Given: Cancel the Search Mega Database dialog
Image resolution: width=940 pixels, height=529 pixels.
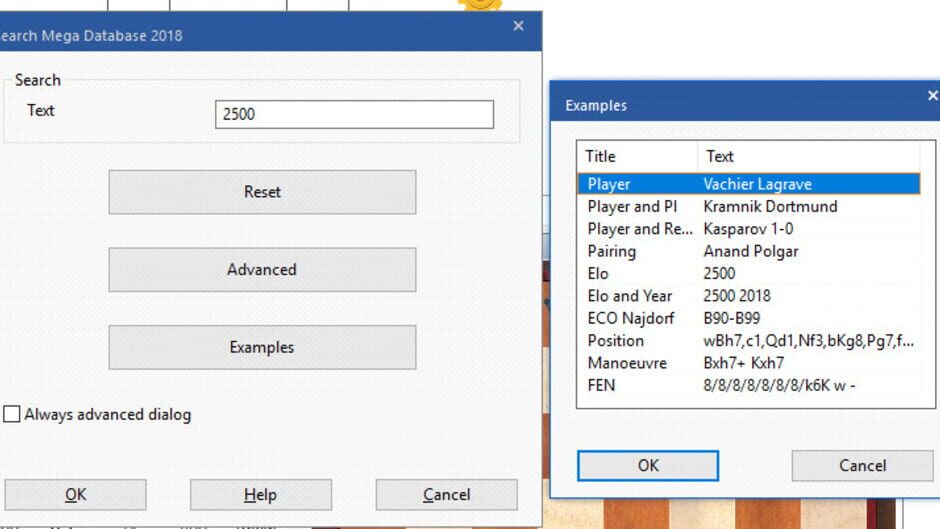Looking at the screenshot, I should click(x=447, y=495).
